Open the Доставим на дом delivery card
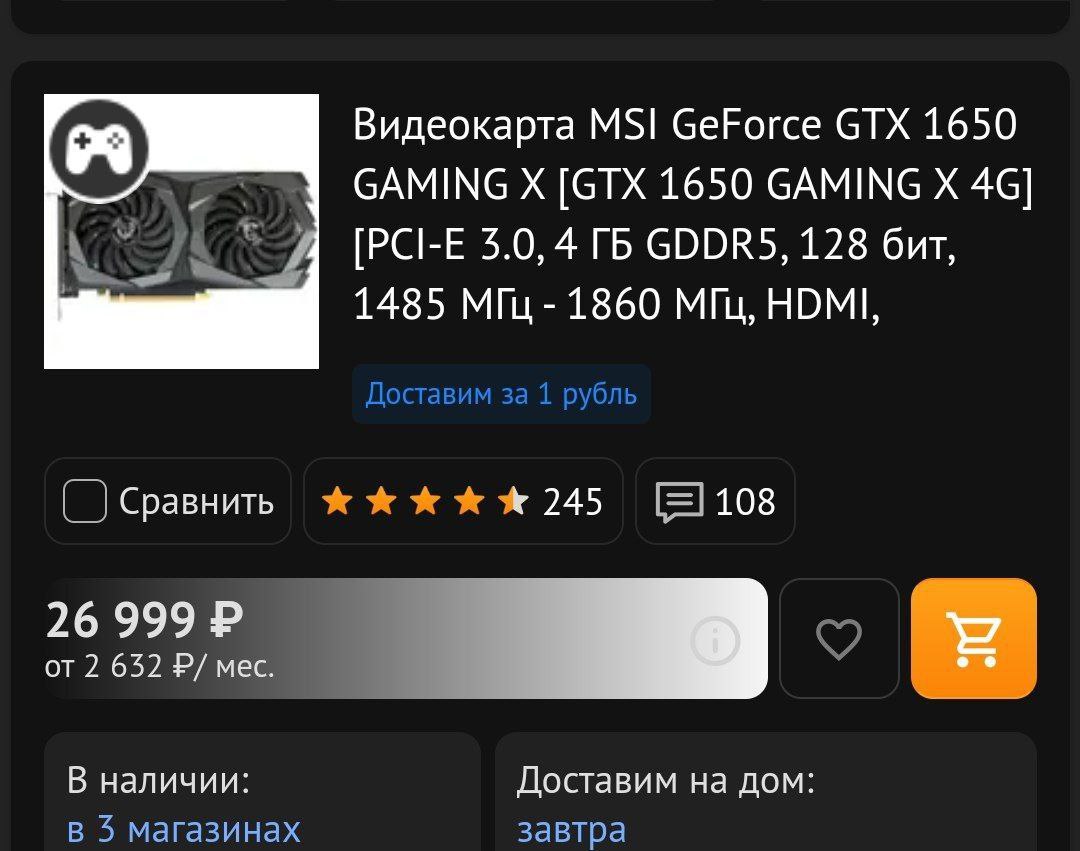 (x=766, y=792)
